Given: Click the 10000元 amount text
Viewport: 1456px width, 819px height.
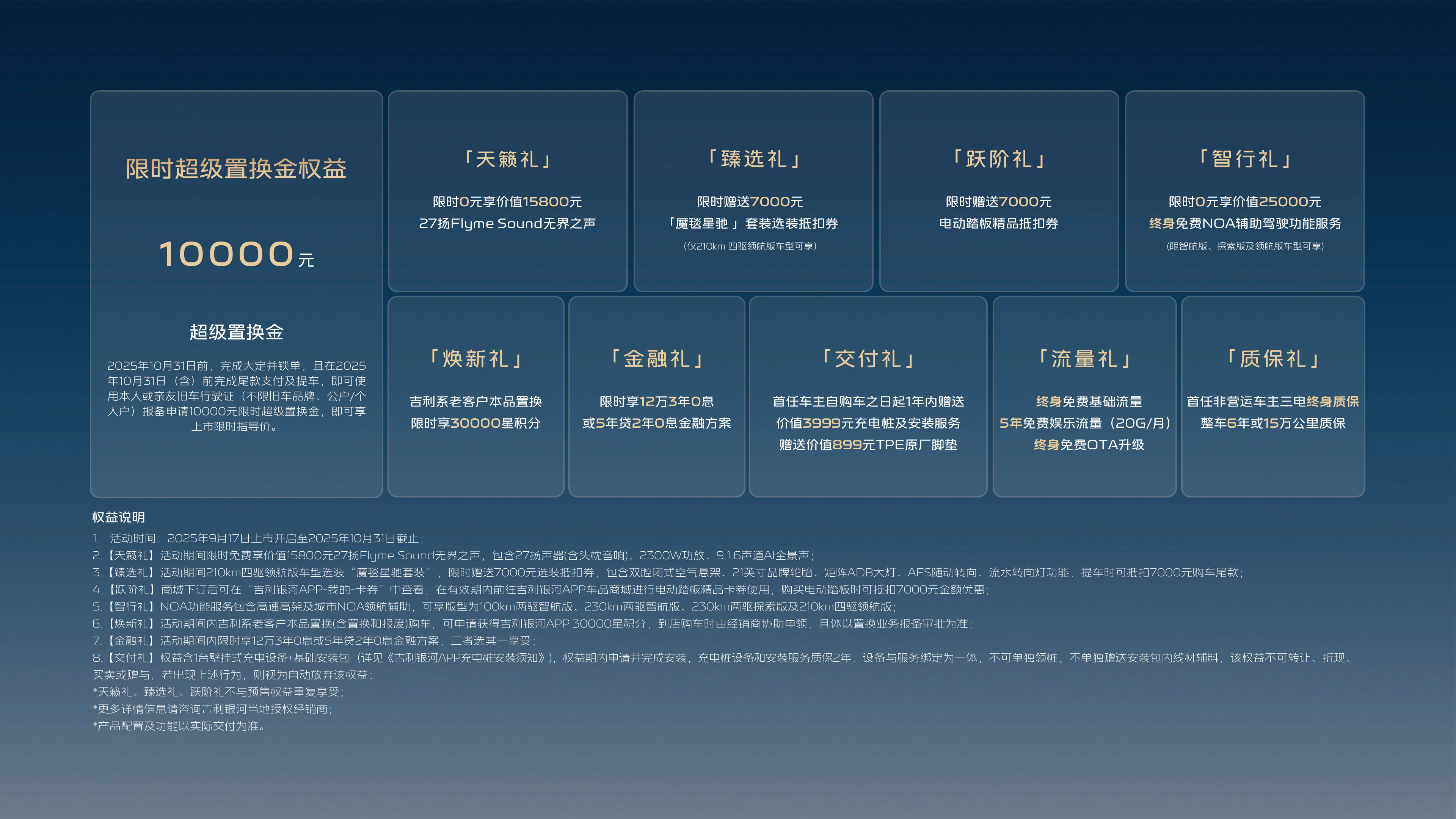Looking at the screenshot, I should coord(236,254).
